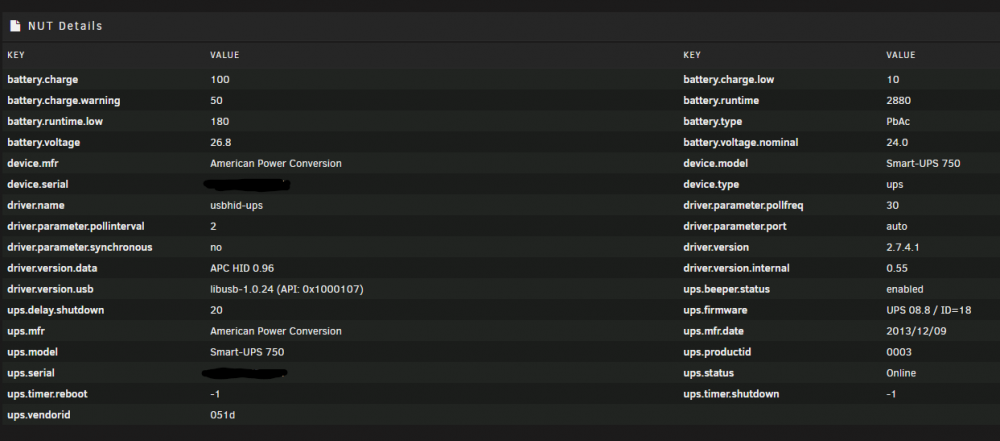Click the ups.delay.shutdown key
The image size is (1000, 441).
coord(55,310)
